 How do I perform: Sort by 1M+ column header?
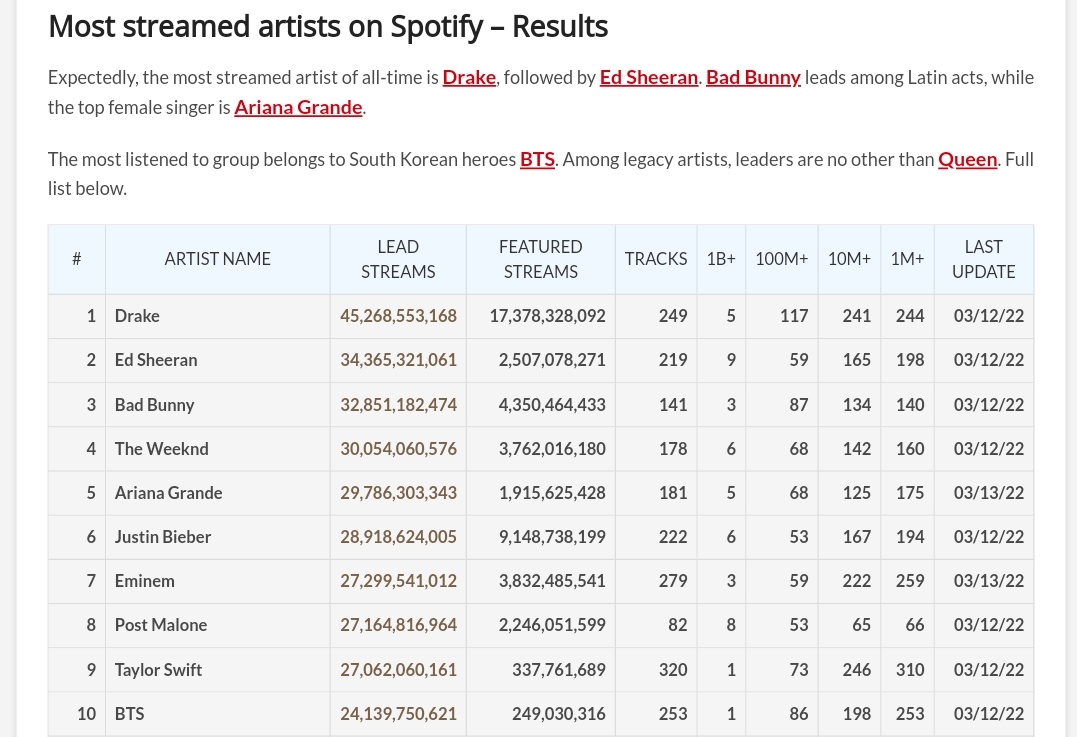[907, 260]
